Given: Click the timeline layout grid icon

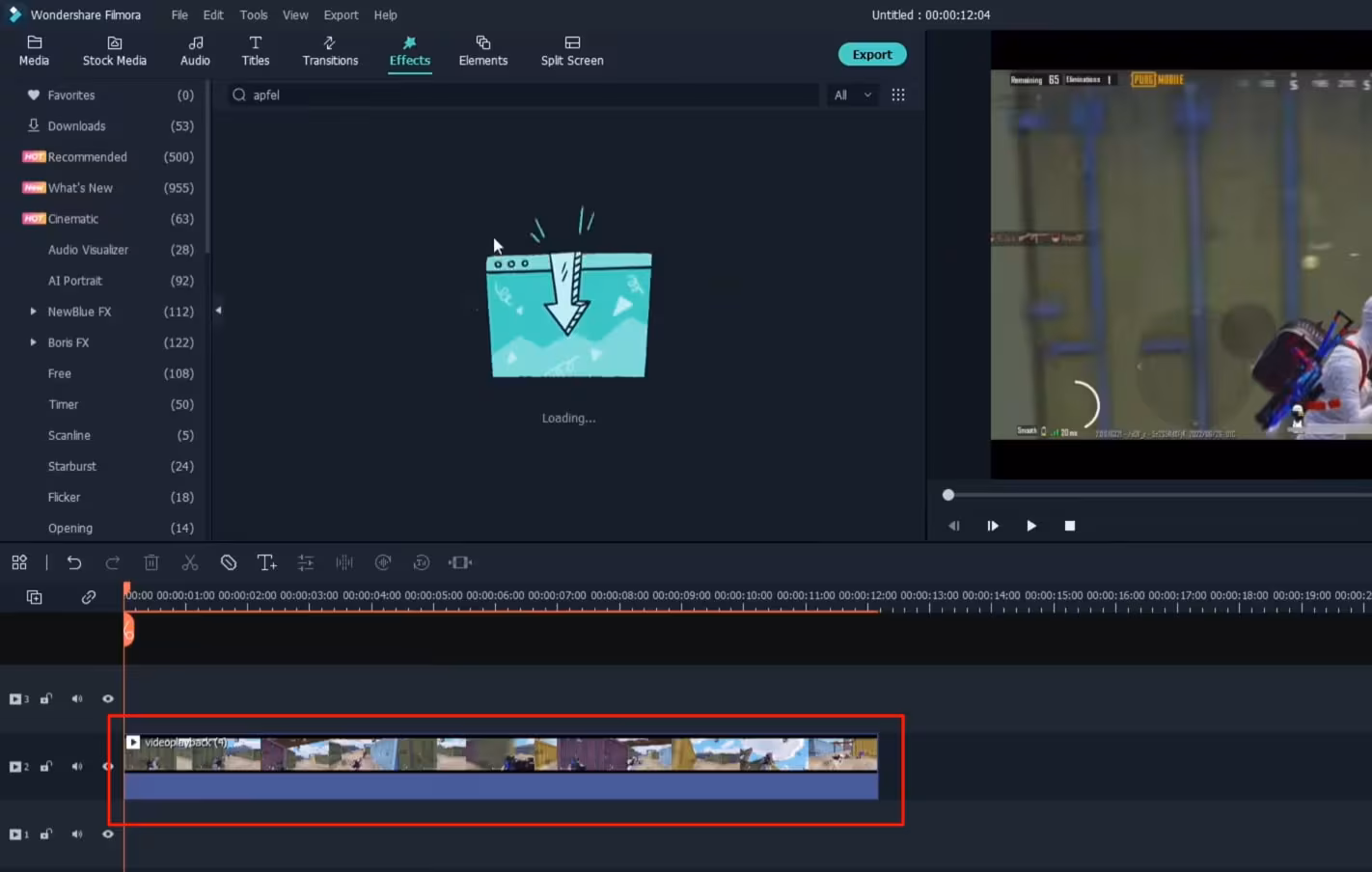Looking at the screenshot, I should click(19, 562).
